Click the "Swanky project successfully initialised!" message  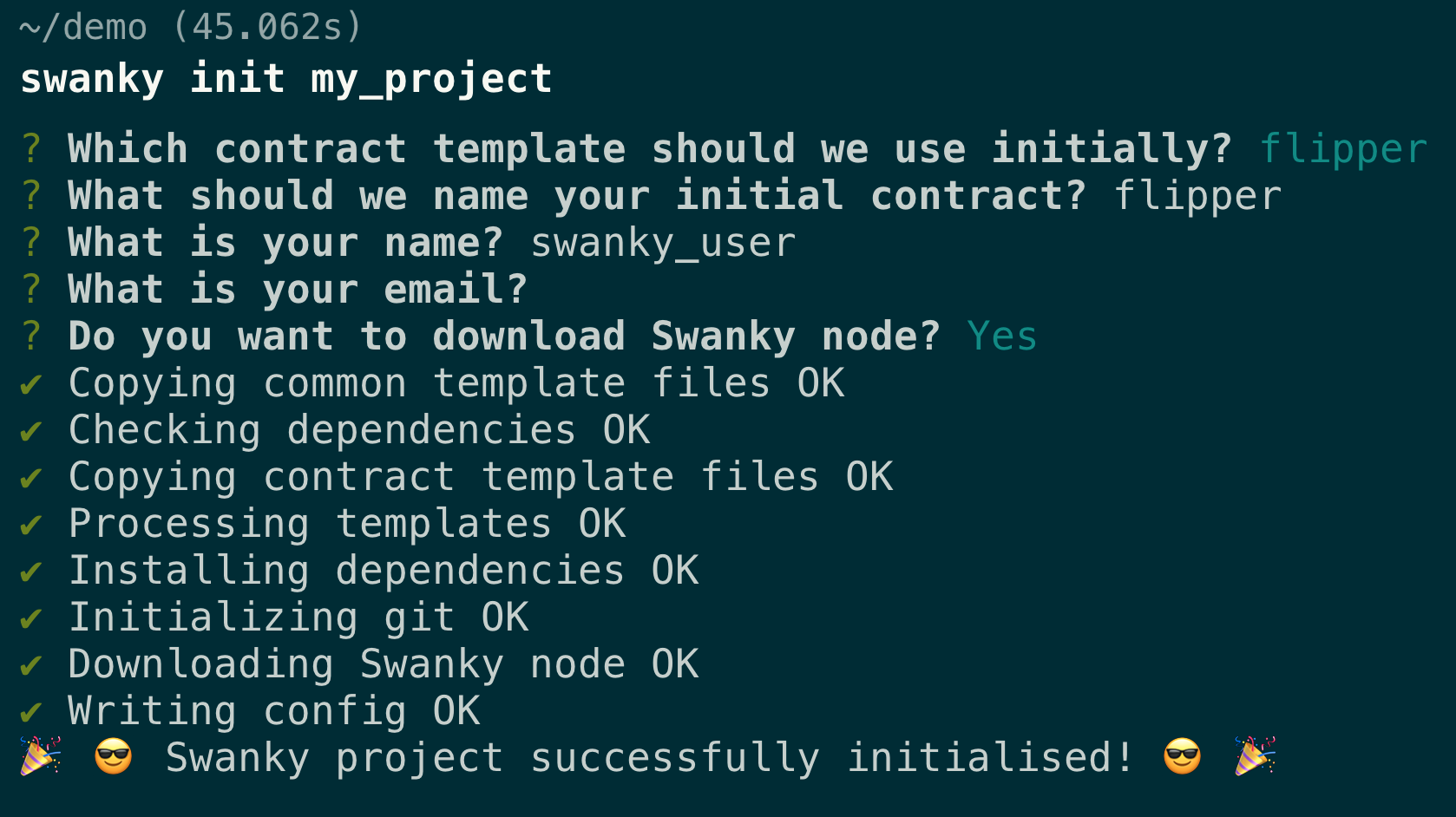point(649,758)
